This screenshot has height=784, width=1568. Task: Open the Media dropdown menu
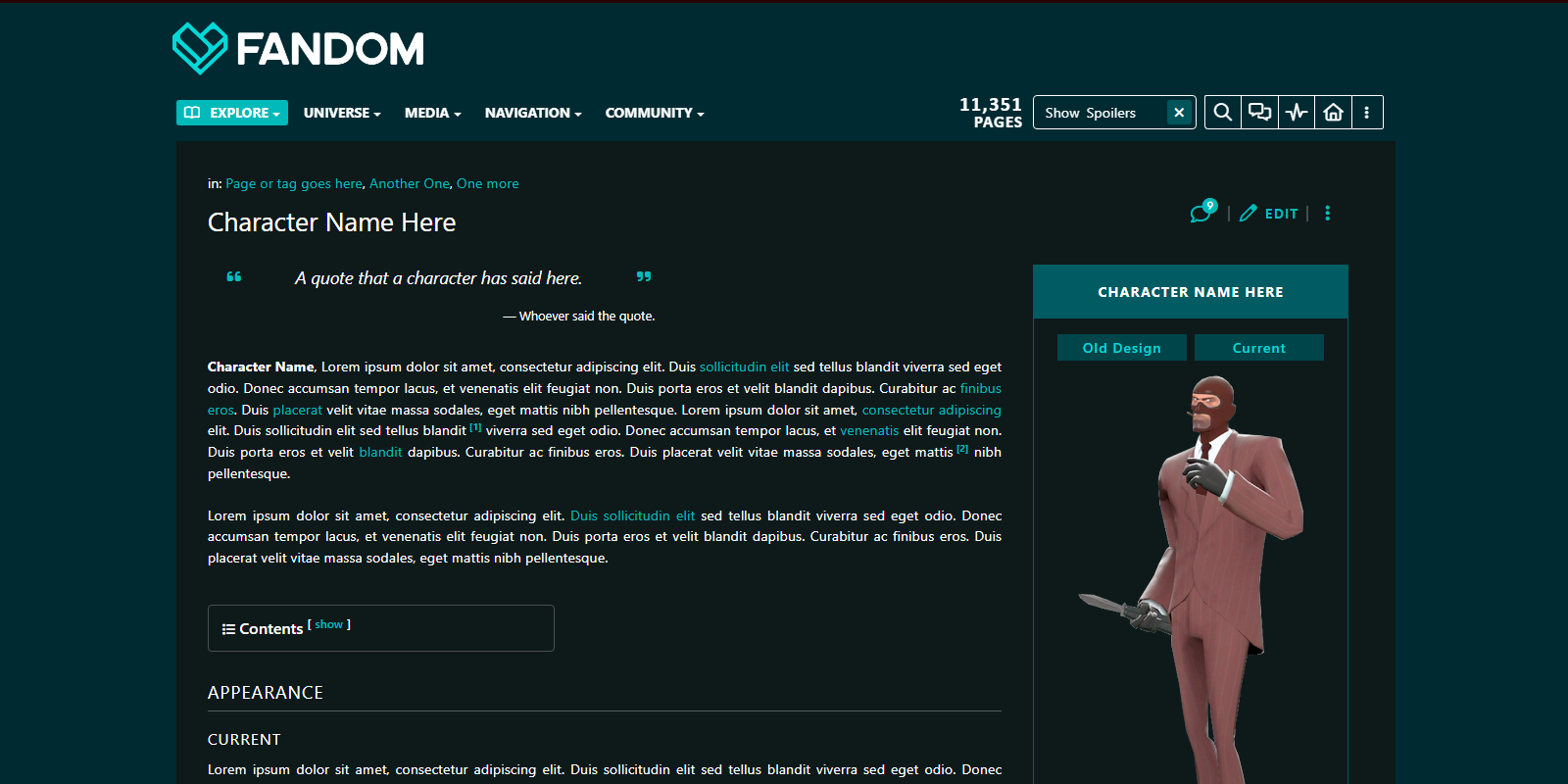click(432, 113)
